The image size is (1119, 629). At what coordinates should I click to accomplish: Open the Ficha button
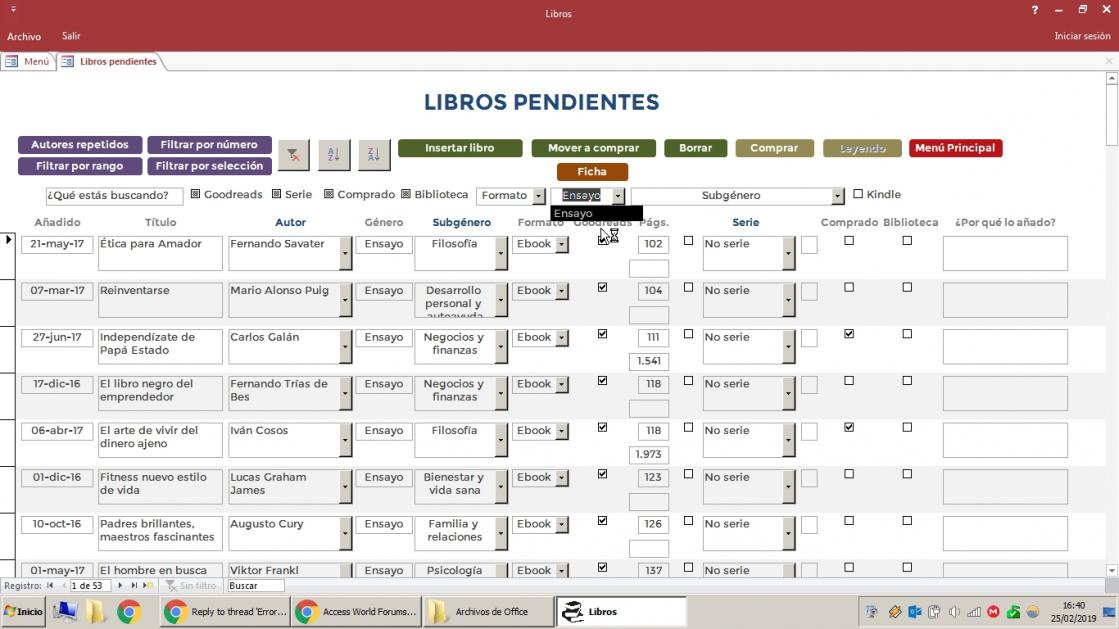[x=592, y=172]
